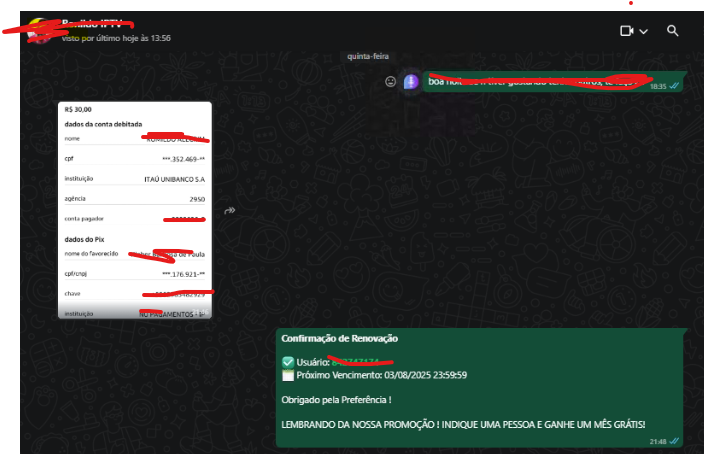704x454 pixels.
Task: Open search in conversation magnifier icon
Action: click(673, 31)
